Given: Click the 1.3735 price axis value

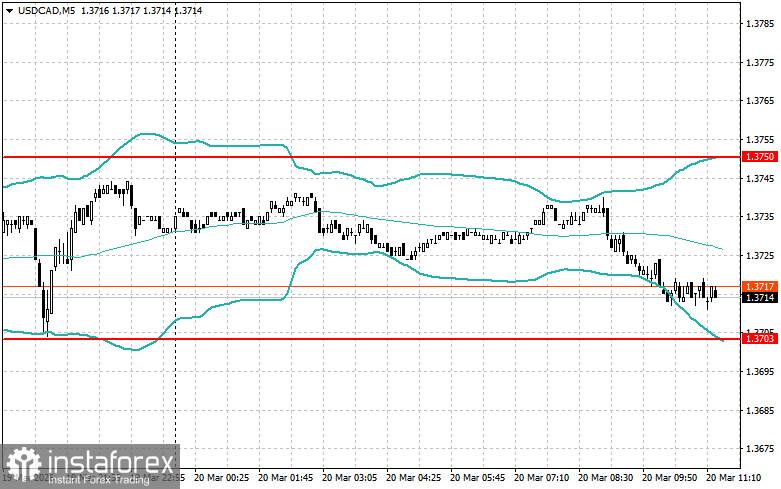Looking at the screenshot, I should point(760,217).
